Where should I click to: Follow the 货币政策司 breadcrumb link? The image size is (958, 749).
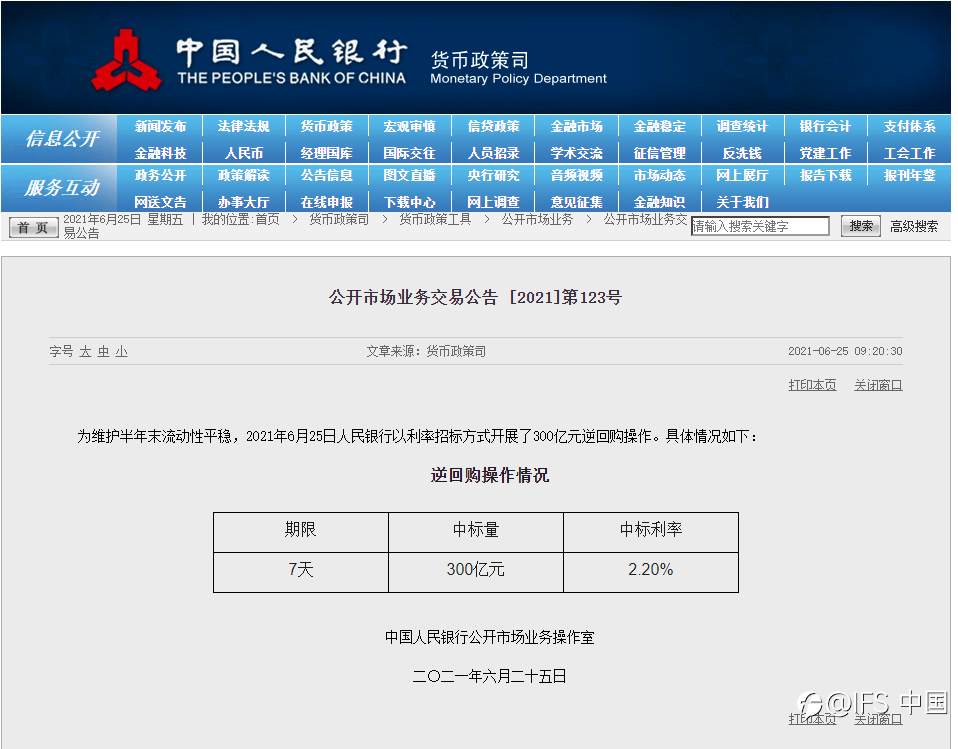pos(339,219)
